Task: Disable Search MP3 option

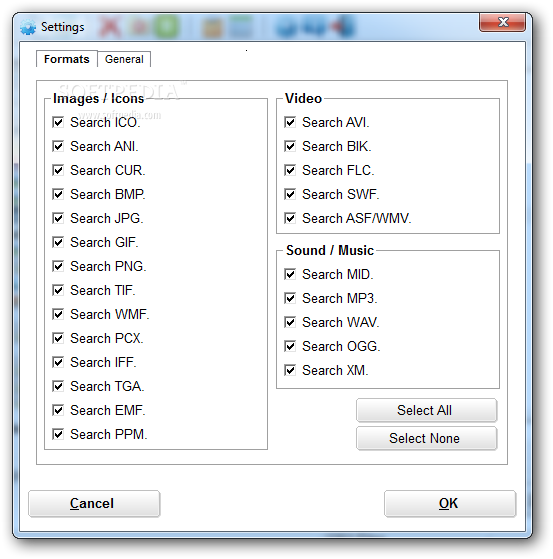Action: click(290, 298)
